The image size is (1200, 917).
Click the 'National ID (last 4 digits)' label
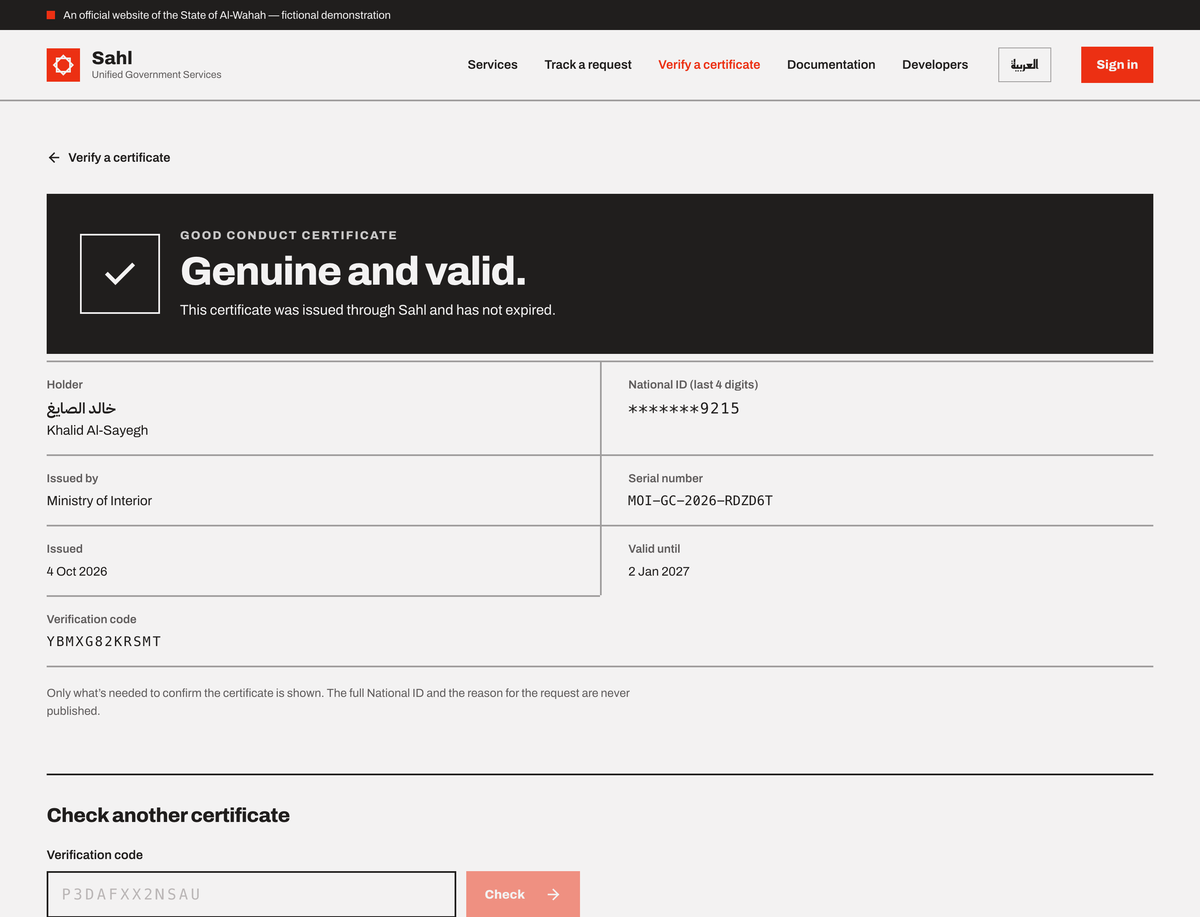tap(693, 385)
